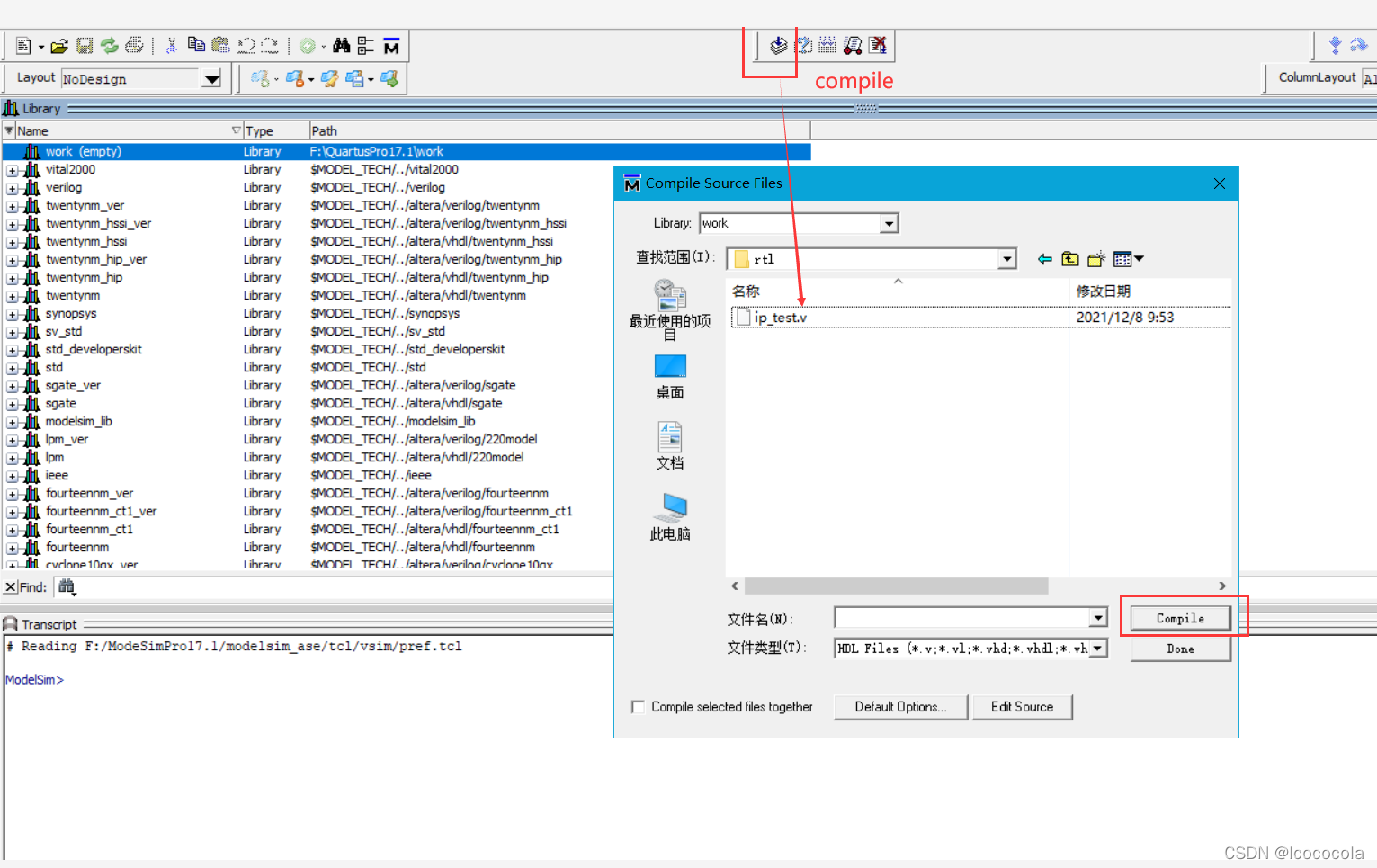1377x868 pixels.
Task: Click the Default Options... button
Action: click(x=900, y=707)
